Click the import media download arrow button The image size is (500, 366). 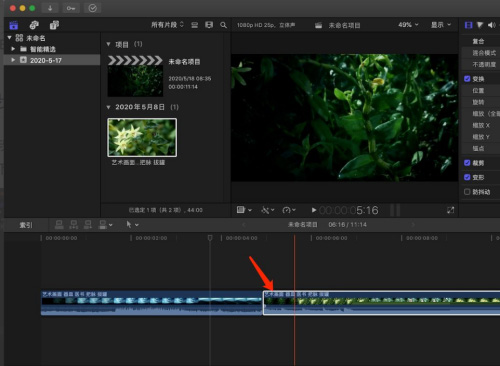50,8
